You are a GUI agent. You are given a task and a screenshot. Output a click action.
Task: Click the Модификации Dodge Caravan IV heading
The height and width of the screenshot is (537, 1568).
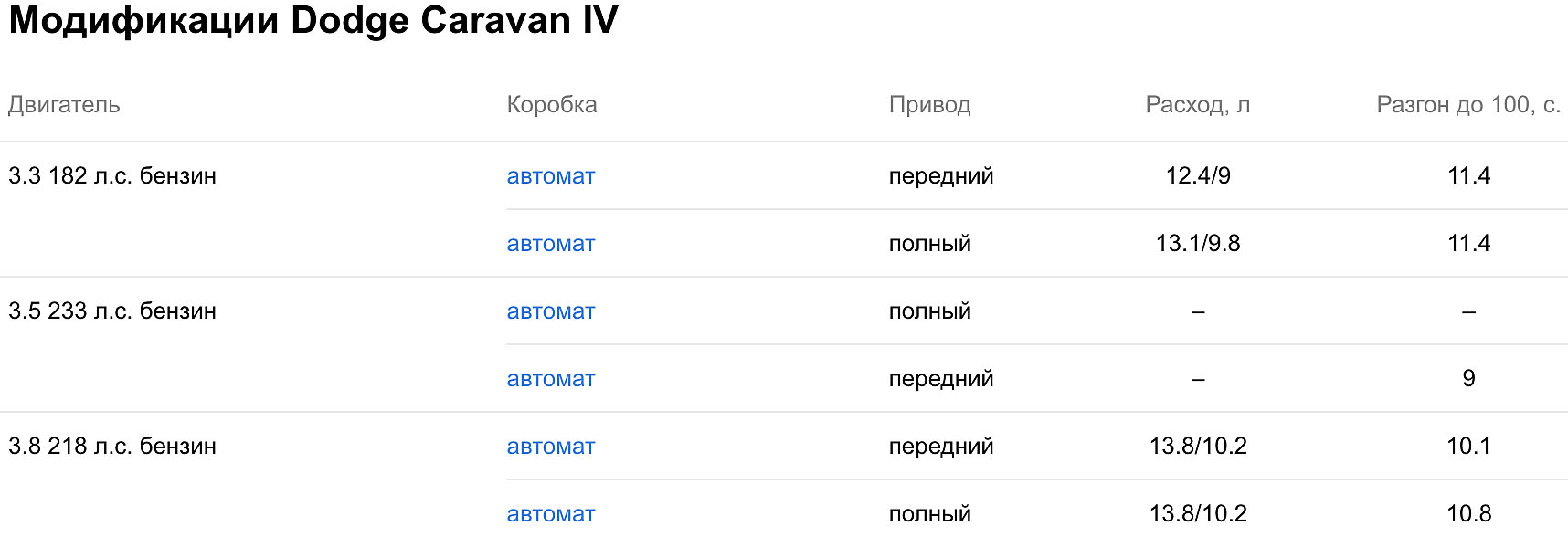click(313, 20)
